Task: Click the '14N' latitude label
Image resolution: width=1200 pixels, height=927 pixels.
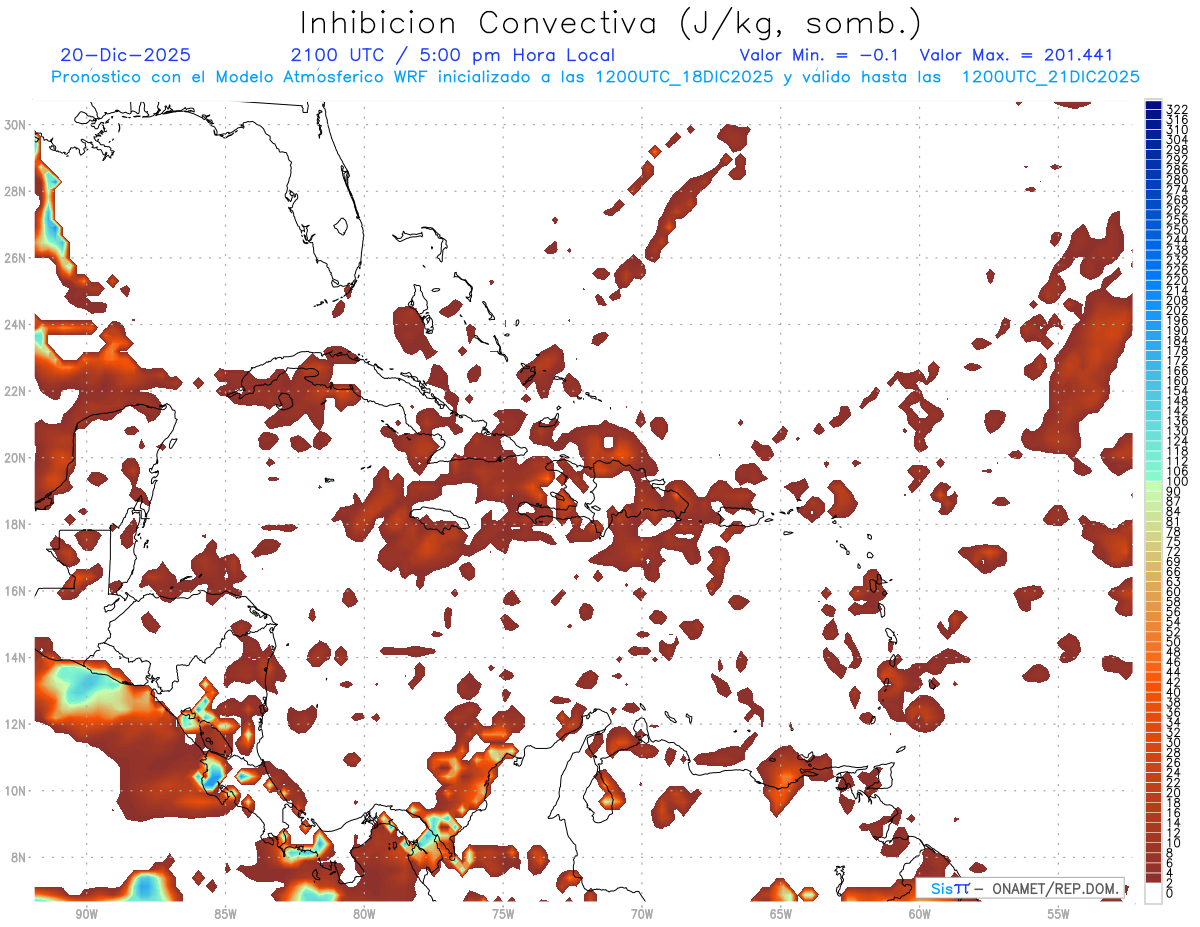Action: 17,657
